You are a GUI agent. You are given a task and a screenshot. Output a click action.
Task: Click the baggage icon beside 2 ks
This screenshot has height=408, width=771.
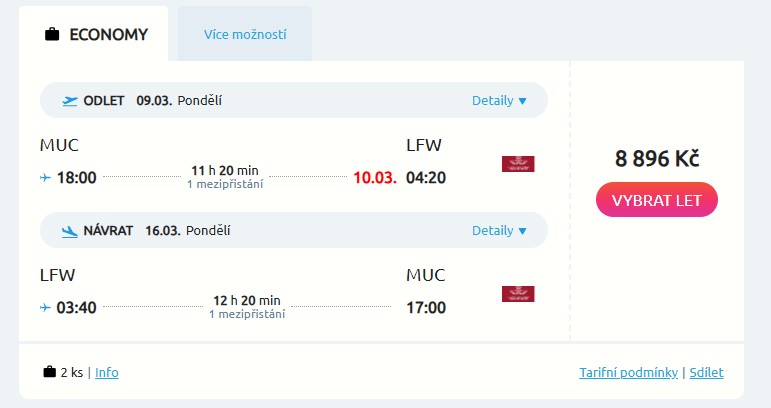(50, 372)
